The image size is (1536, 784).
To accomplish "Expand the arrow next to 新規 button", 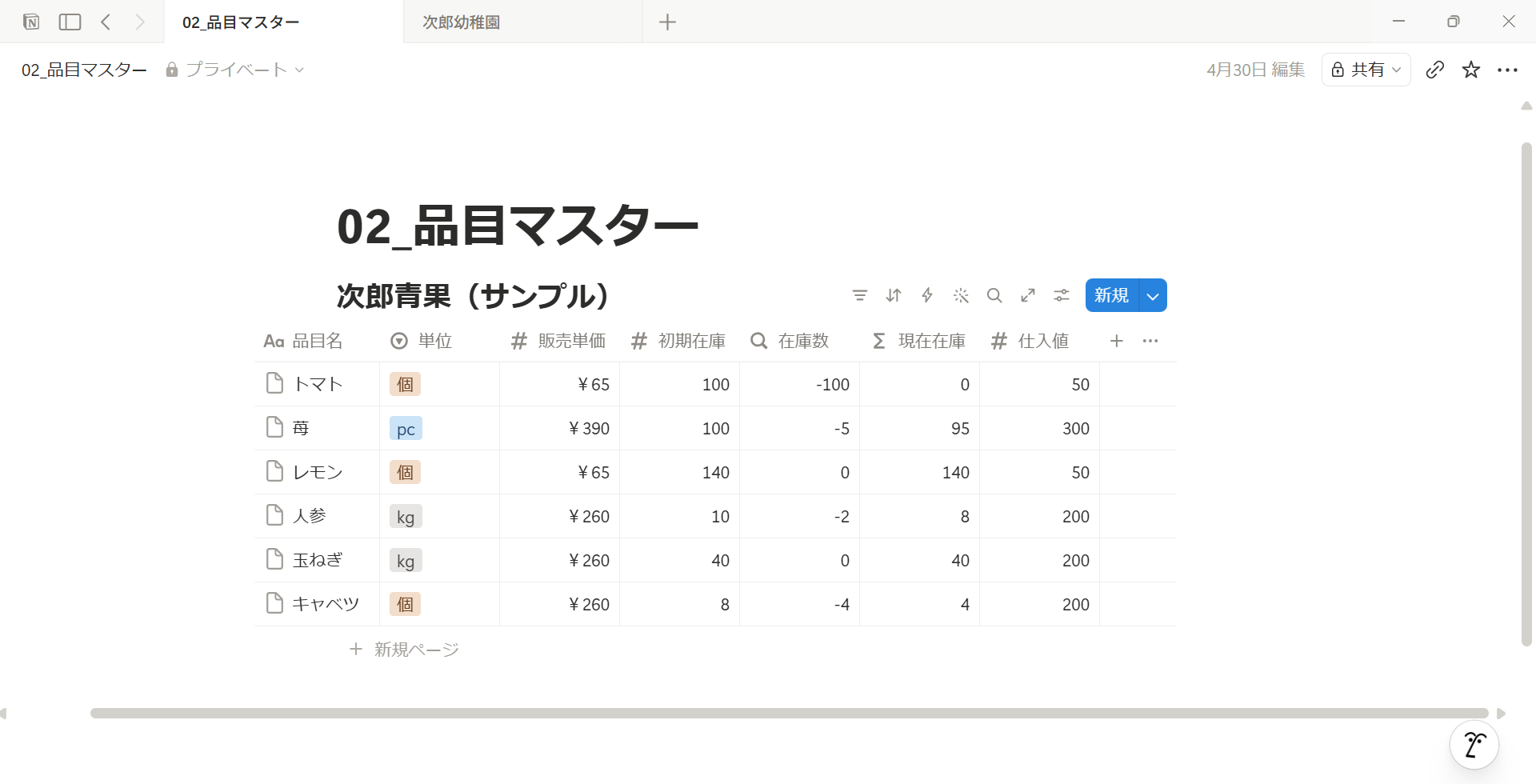I will point(1153,295).
